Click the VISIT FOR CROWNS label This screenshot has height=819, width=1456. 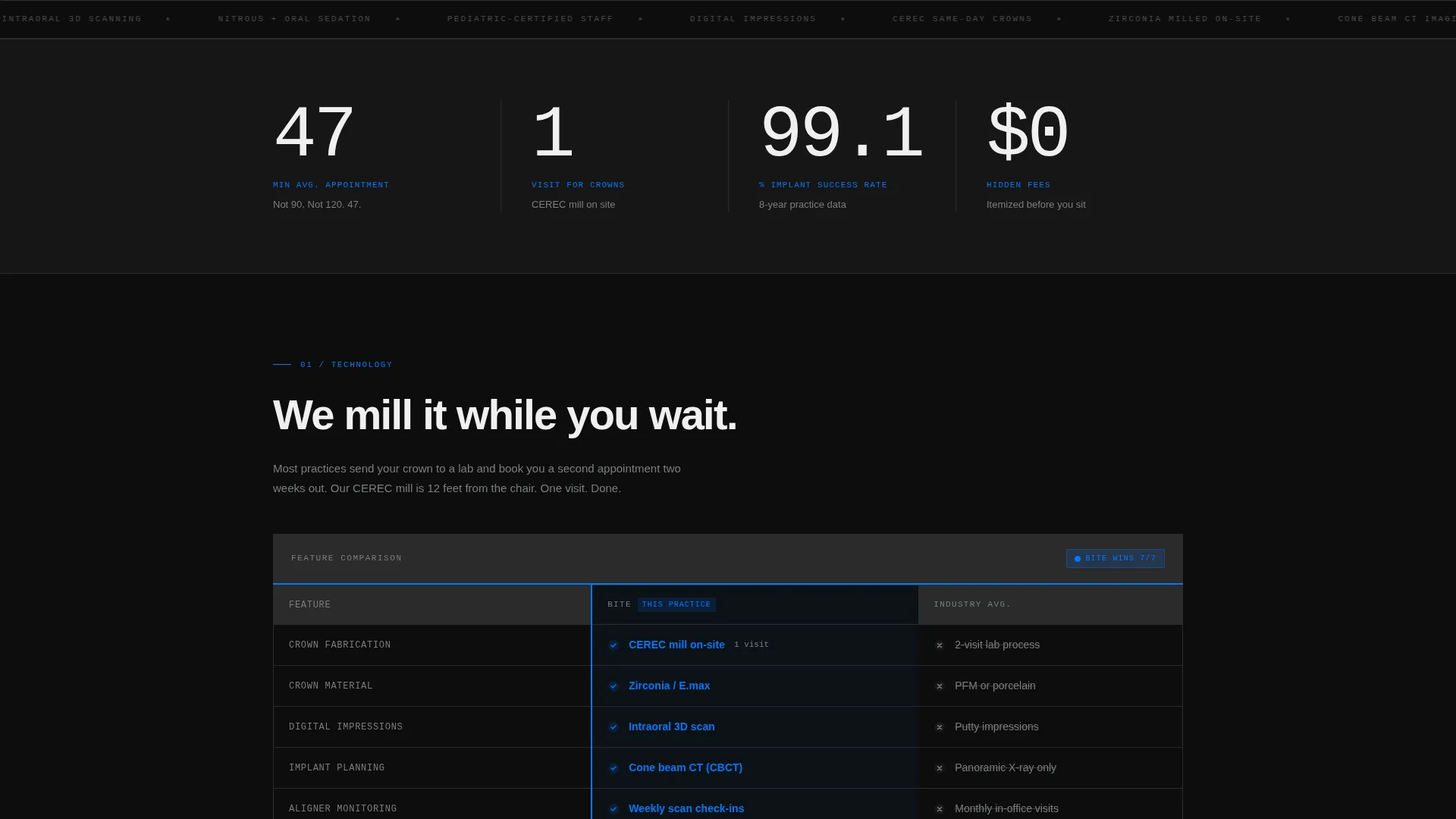578,185
